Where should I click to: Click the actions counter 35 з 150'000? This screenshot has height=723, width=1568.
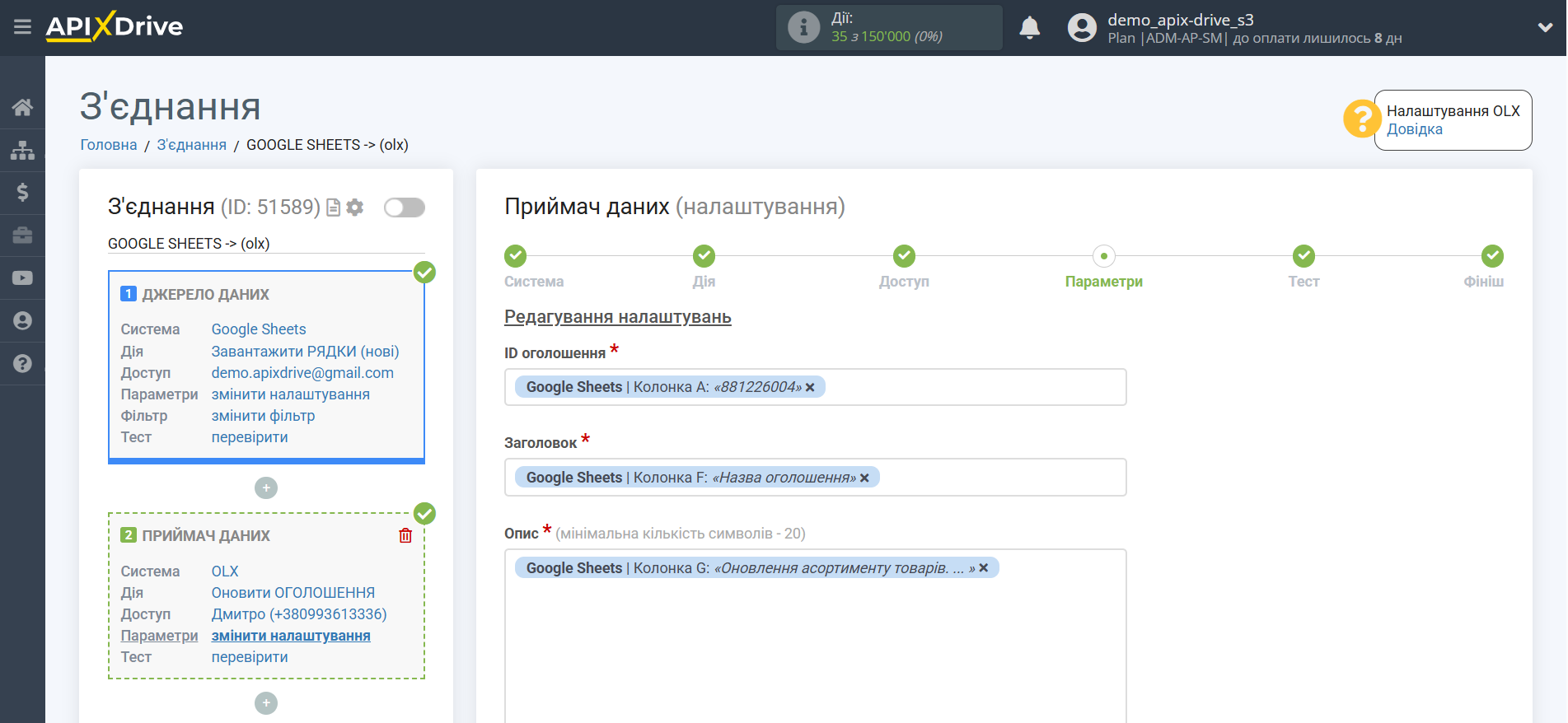(887, 37)
